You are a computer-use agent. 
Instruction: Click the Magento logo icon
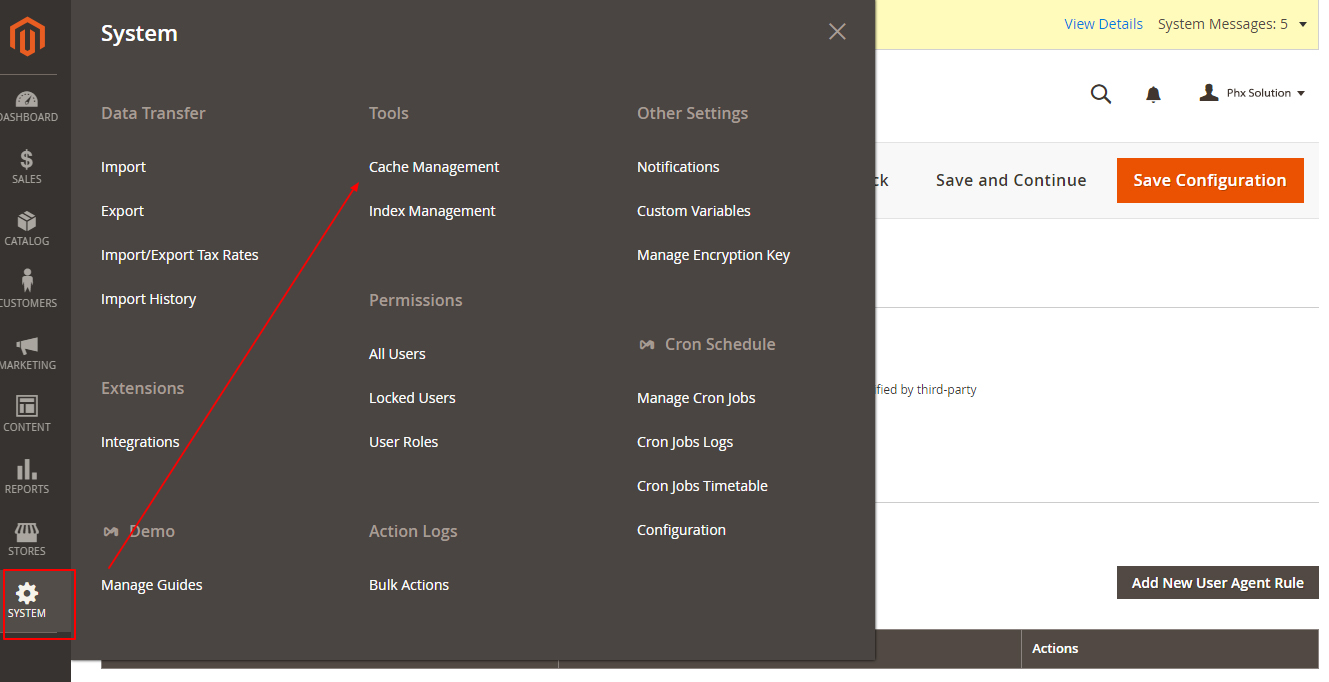point(28,38)
